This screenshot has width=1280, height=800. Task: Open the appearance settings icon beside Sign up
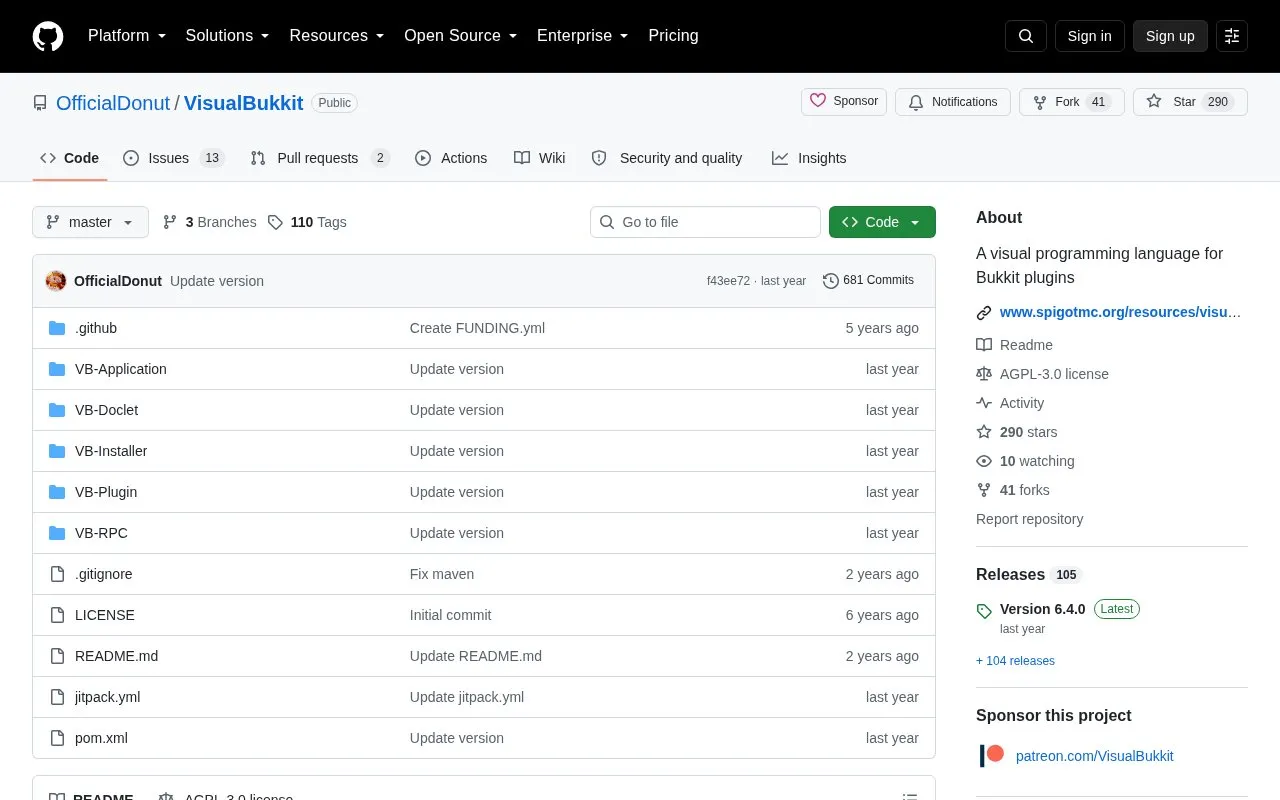[1232, 36]
